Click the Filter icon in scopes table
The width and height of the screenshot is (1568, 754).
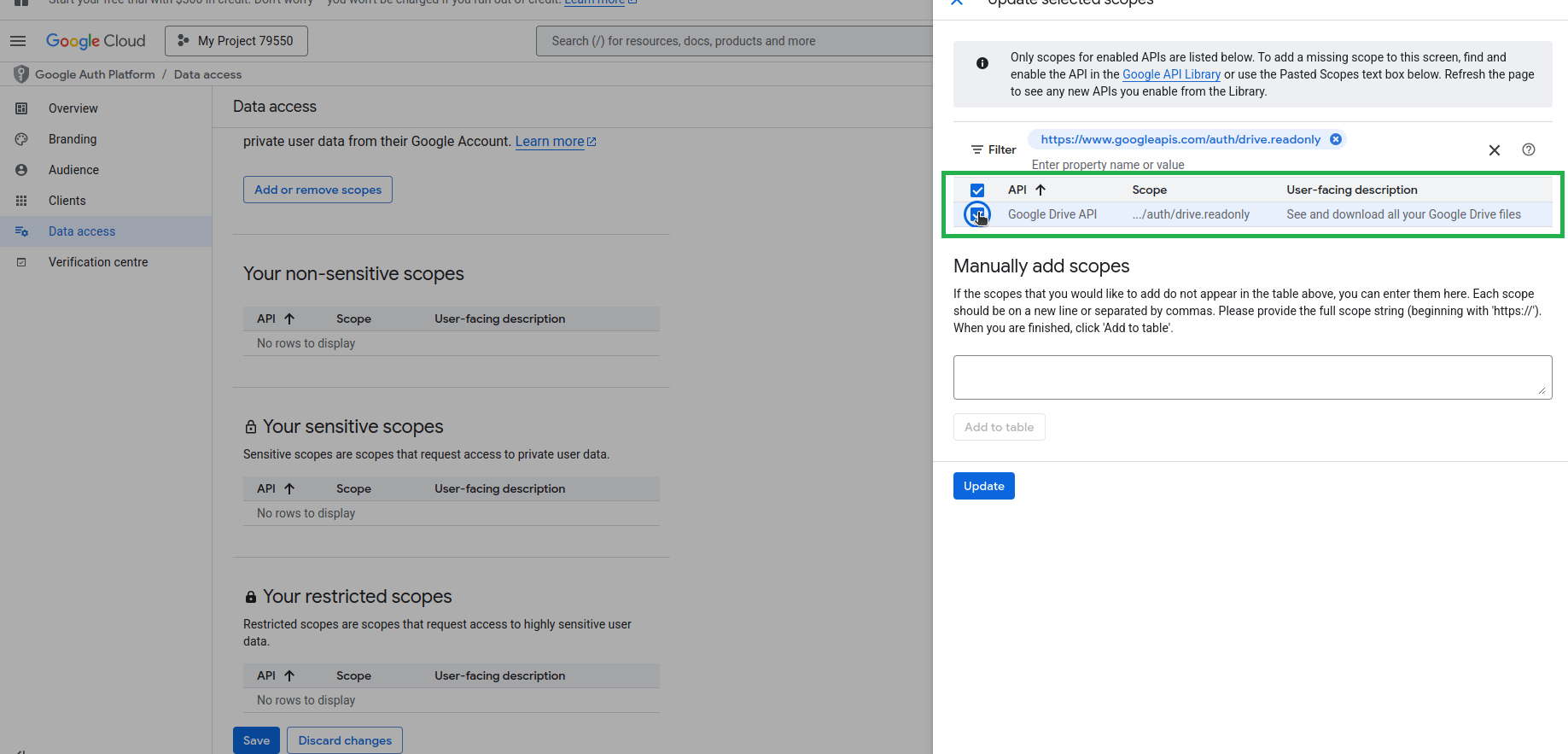[977, 149]
